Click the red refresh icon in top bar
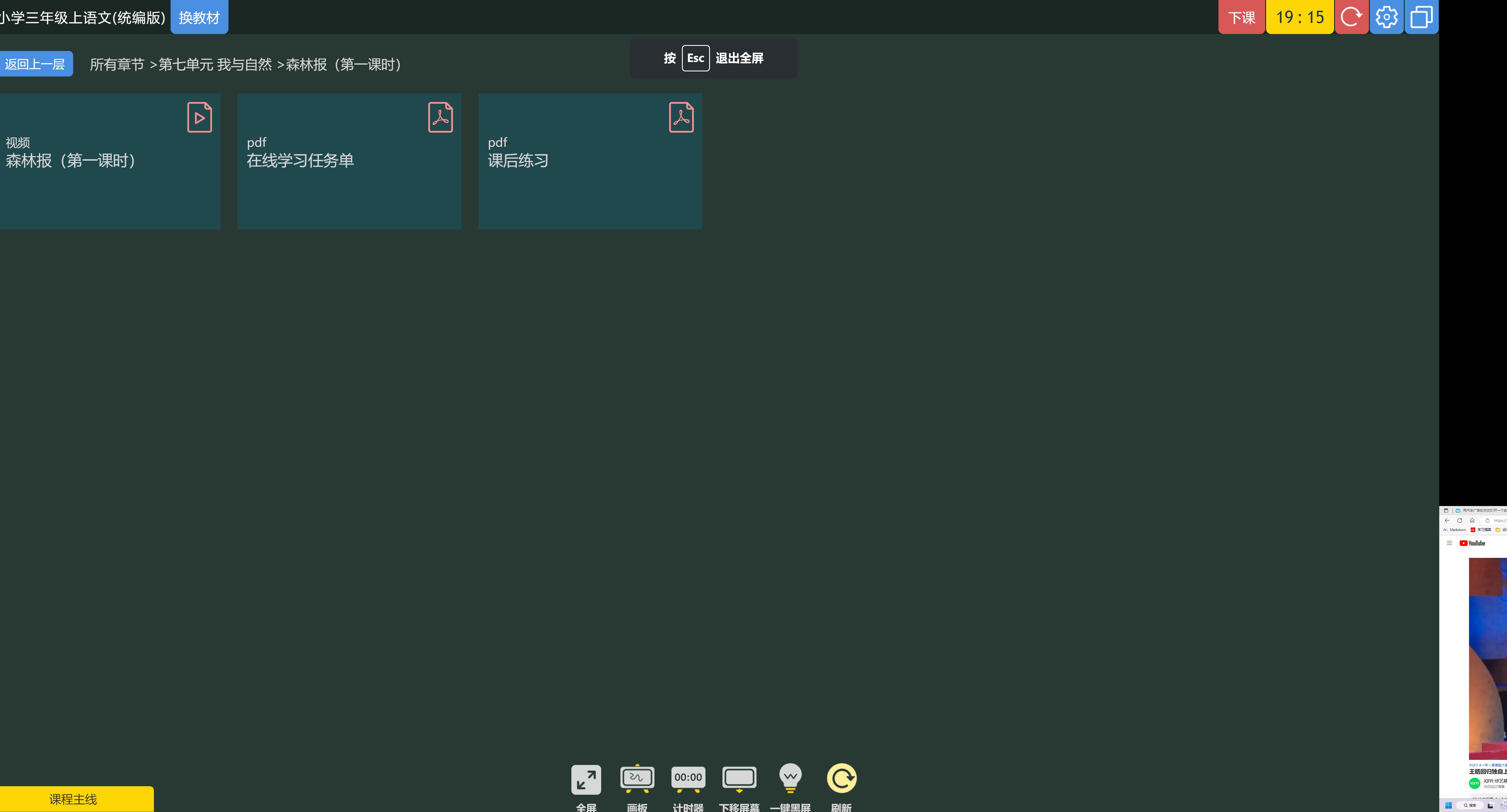 pyautogui.click(x=1351, y=17)
